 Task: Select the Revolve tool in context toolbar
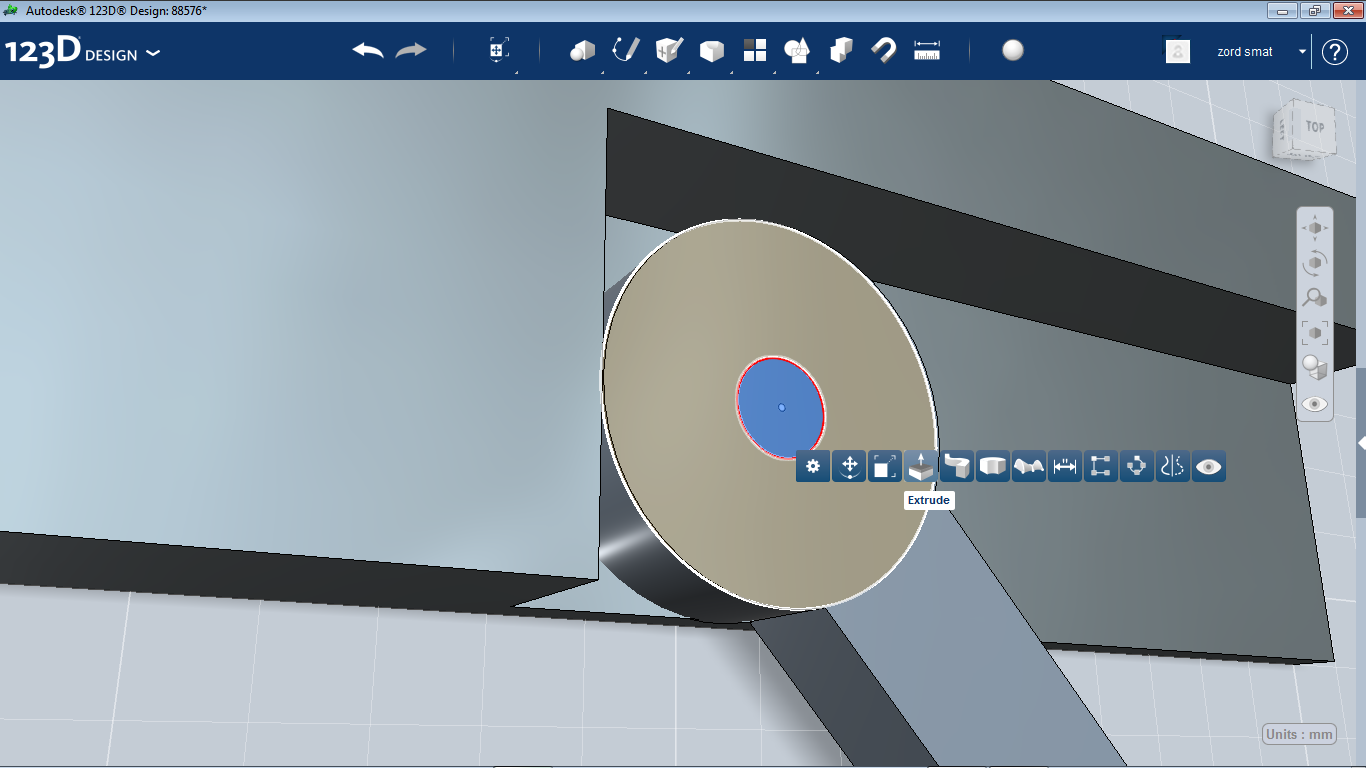993,466
